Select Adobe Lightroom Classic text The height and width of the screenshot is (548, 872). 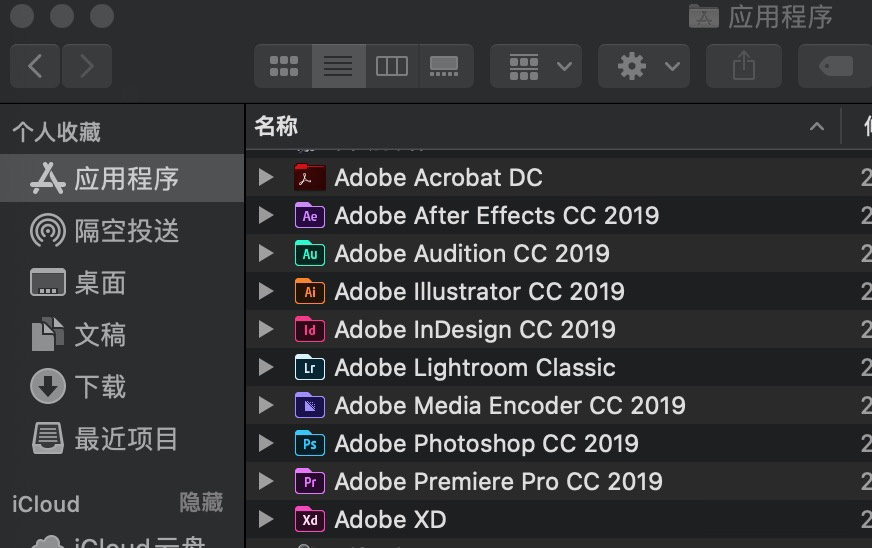475,368
